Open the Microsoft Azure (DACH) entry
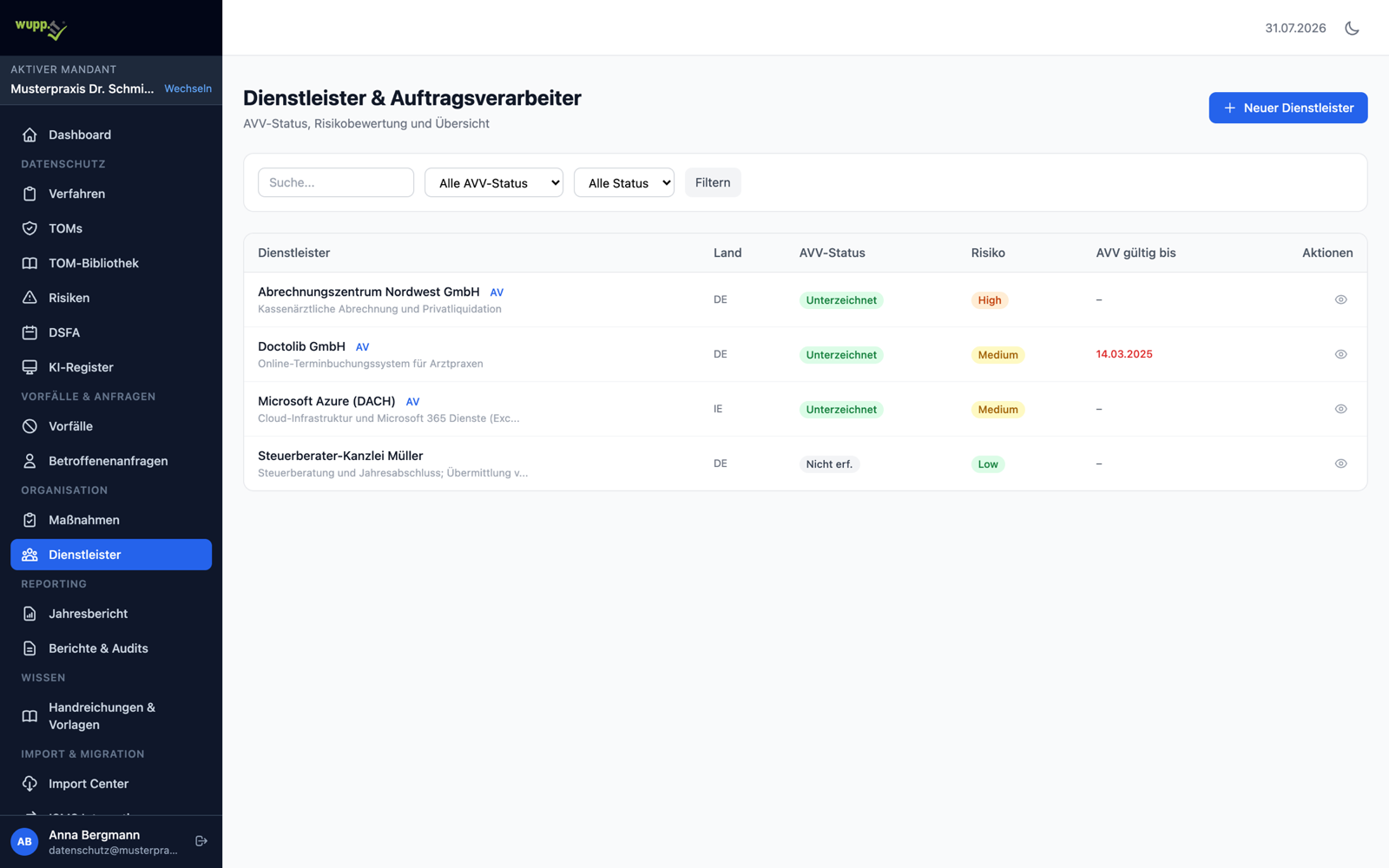 click(326, 401)
